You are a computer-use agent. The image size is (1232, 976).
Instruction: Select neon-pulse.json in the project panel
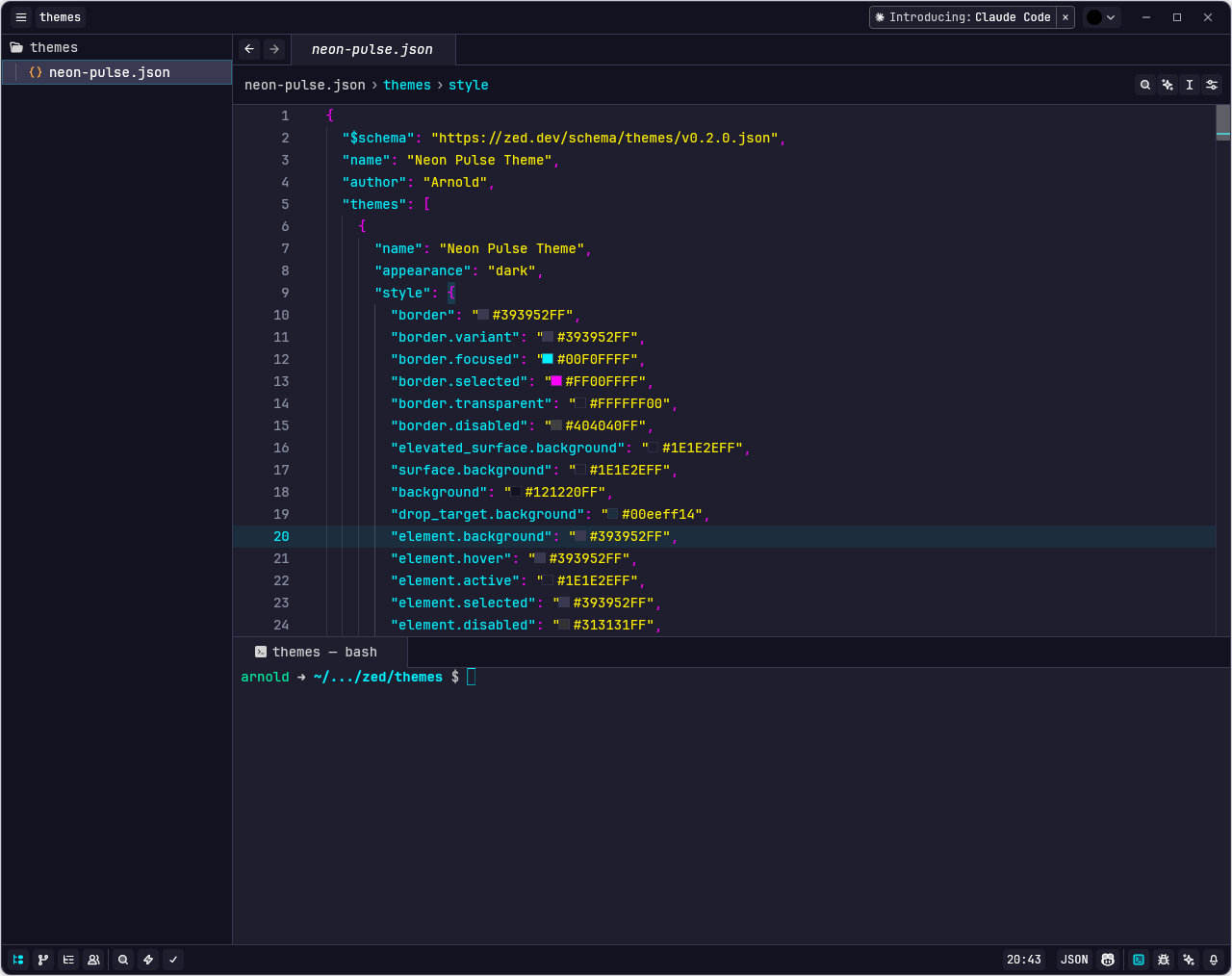(116, 72)
